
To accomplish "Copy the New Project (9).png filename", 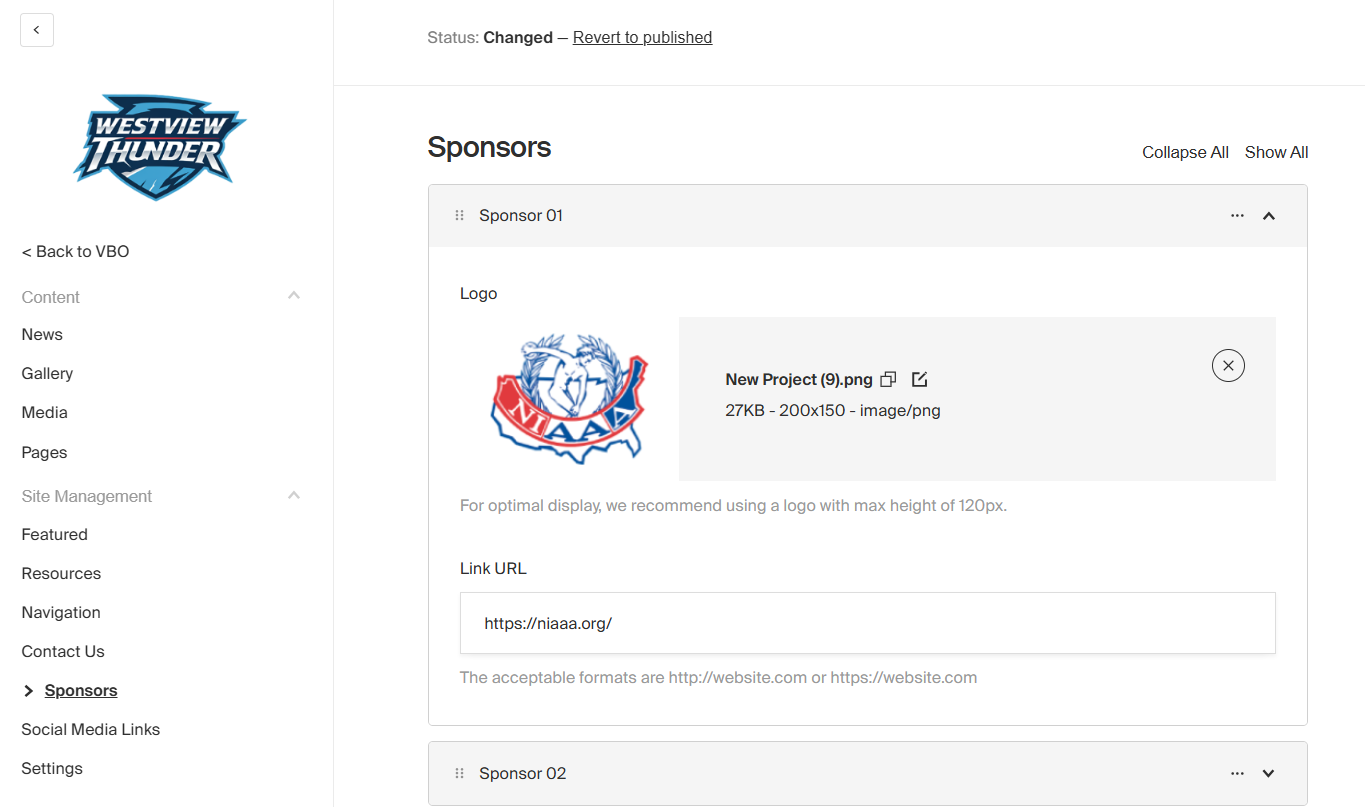I will (888, 380).
